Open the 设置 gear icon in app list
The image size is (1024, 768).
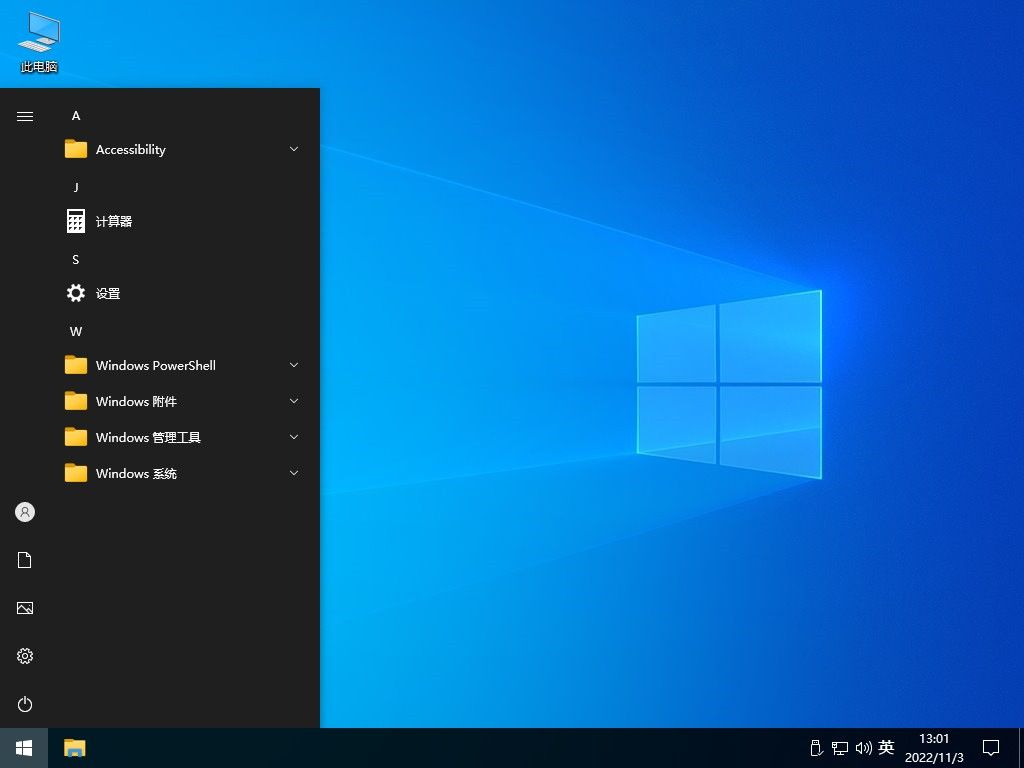pos(76,293)
